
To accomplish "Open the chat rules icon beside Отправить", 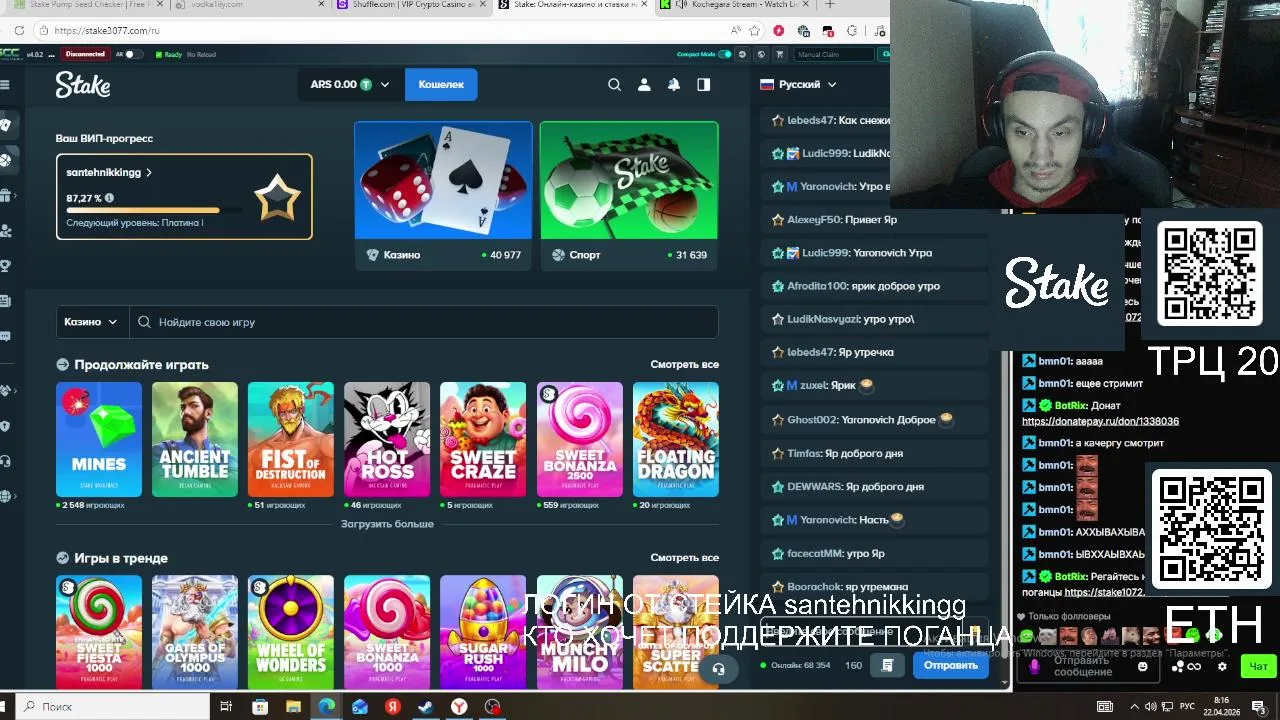I will pyautogui.click(x=887, y=665).
